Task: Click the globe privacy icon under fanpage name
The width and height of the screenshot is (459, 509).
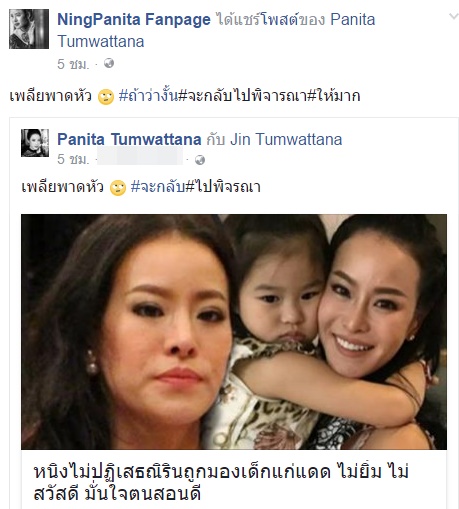Action: pos(109,63)
